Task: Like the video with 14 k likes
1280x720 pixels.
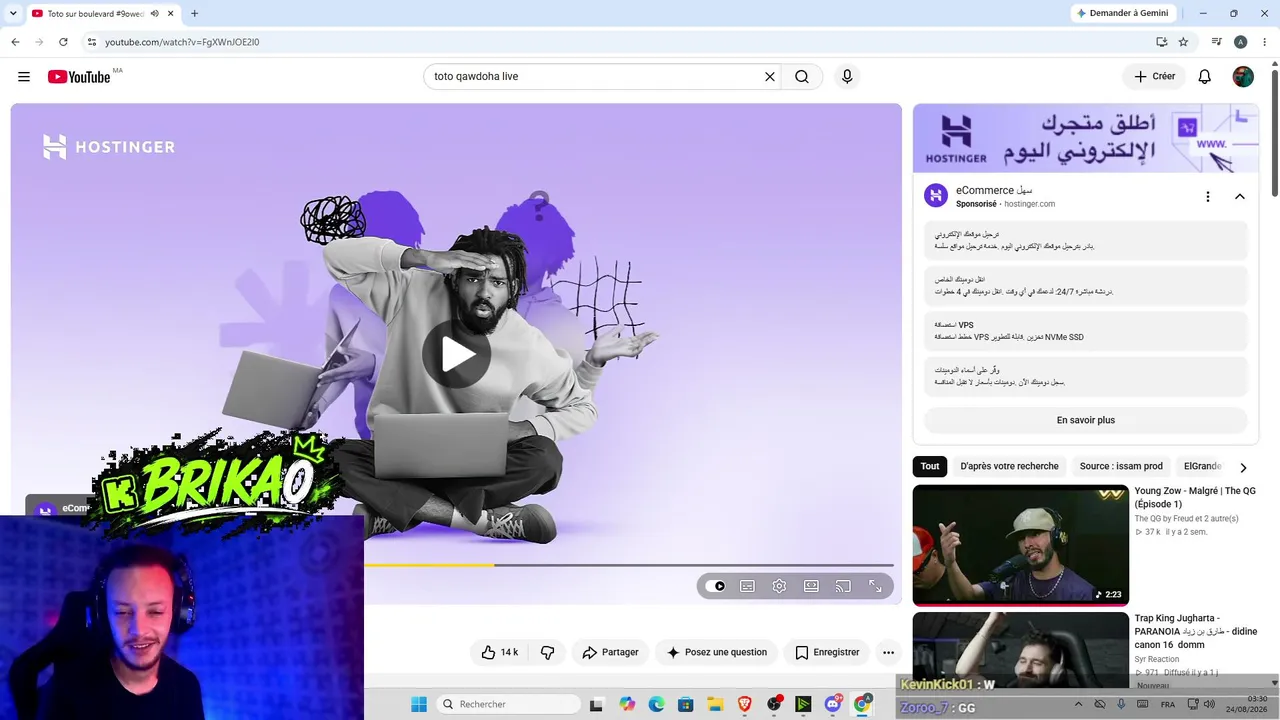Action: tap(499, 652)
